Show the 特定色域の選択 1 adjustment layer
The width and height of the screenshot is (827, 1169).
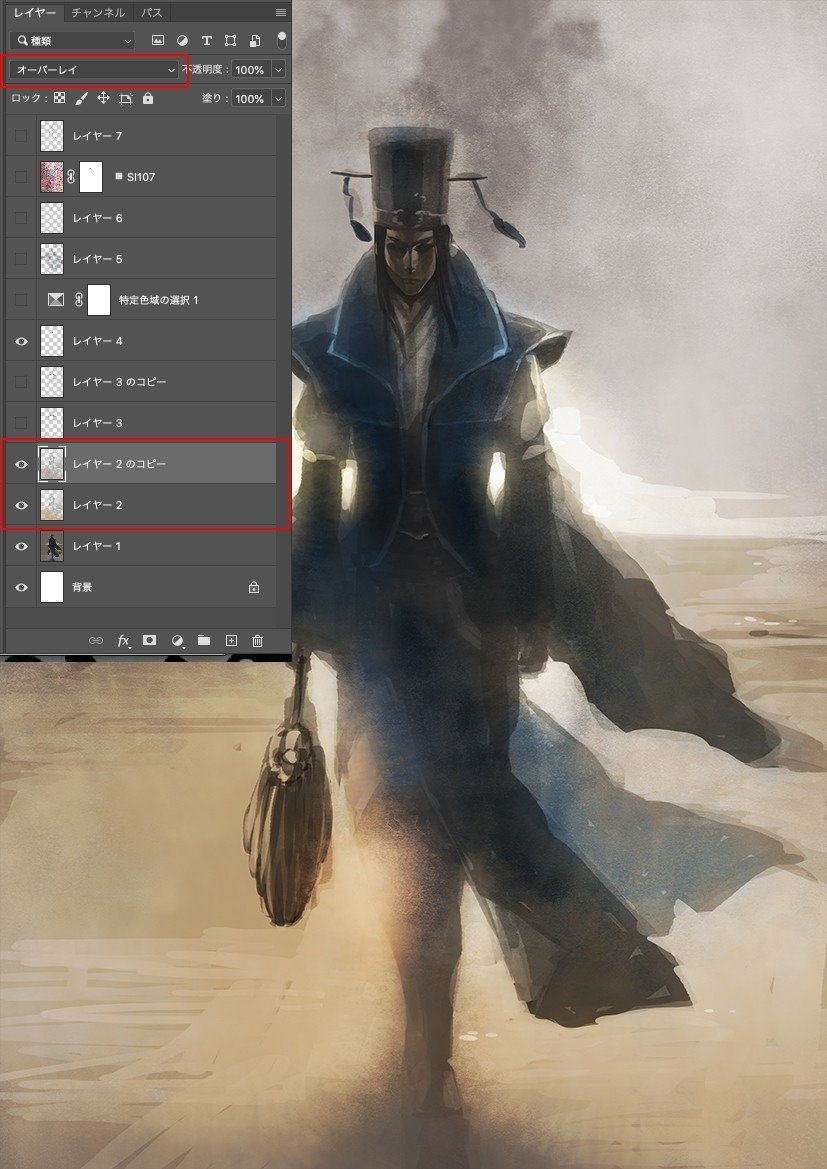pyautogui.click(x=21, y=300)
